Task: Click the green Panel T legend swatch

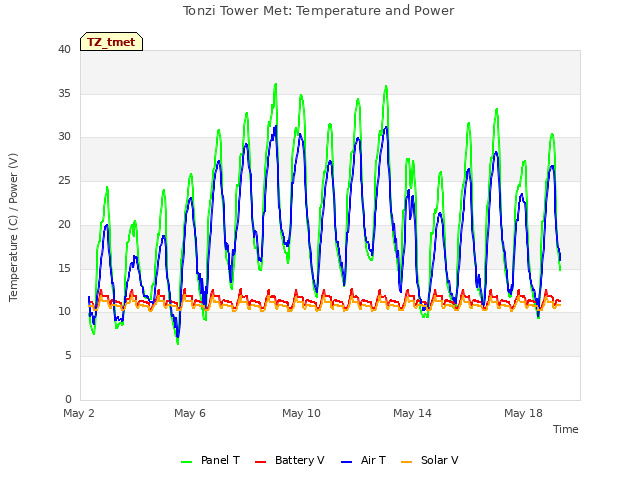Action: [187, 461]
